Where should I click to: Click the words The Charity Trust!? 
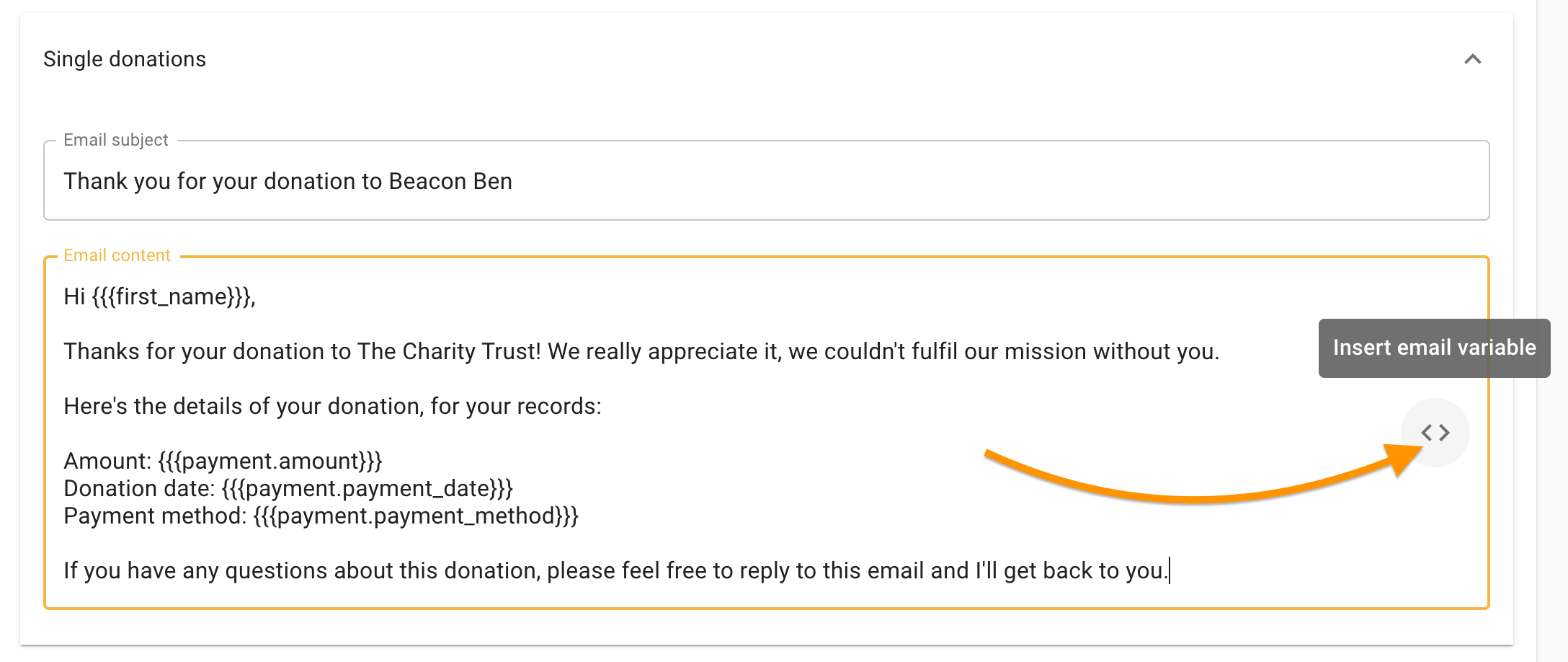[448, 351]
